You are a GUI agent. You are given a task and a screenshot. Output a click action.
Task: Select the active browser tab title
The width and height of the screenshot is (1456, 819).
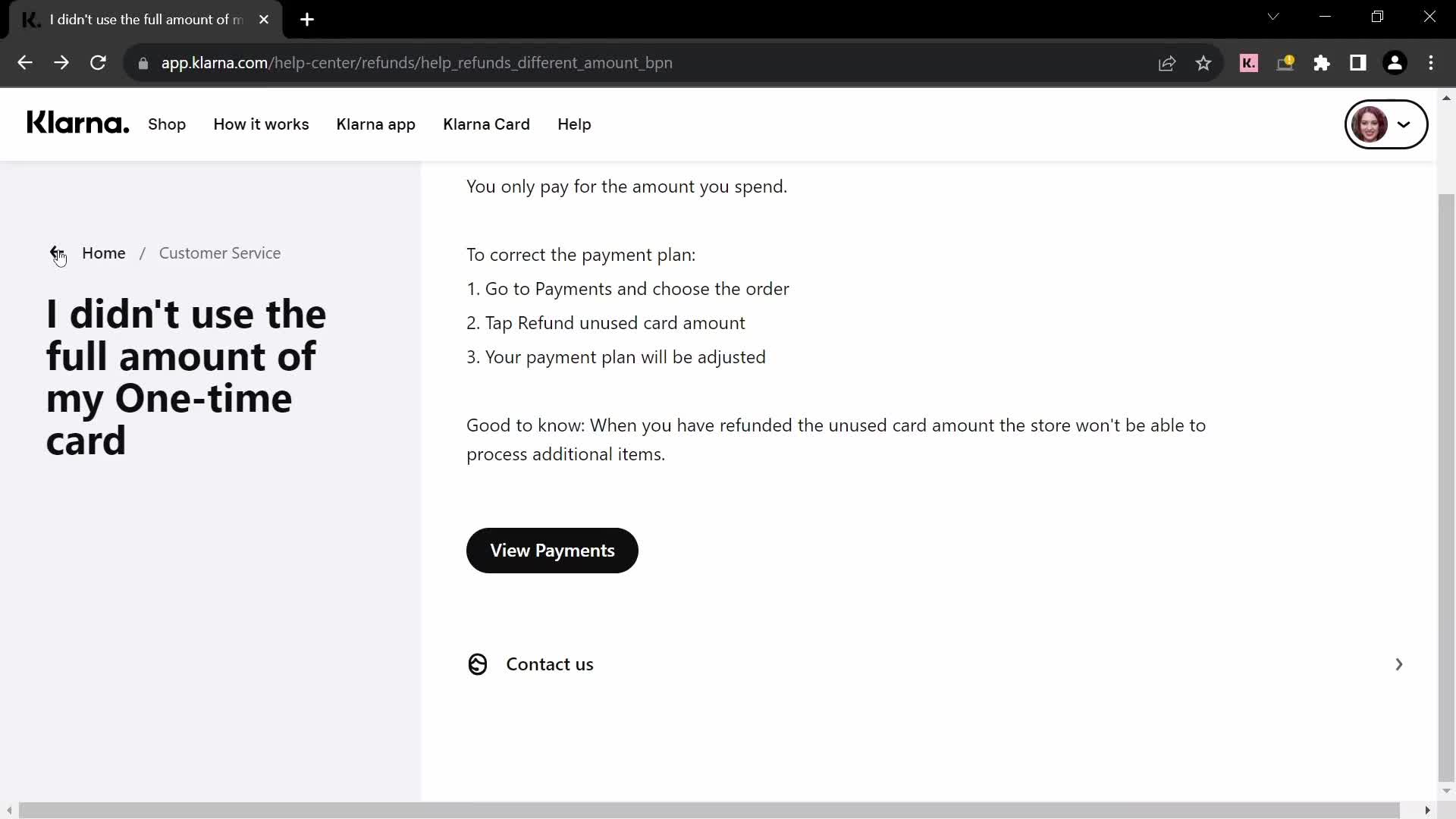146,20
